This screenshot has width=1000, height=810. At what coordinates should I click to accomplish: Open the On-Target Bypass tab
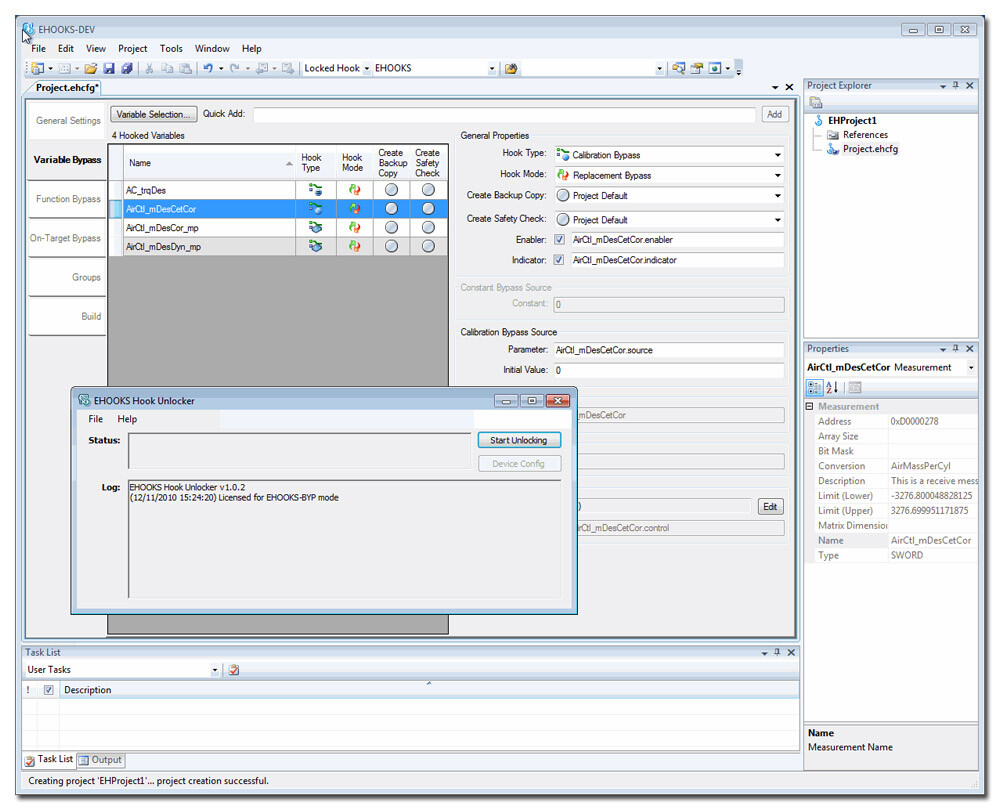[68, 238]
